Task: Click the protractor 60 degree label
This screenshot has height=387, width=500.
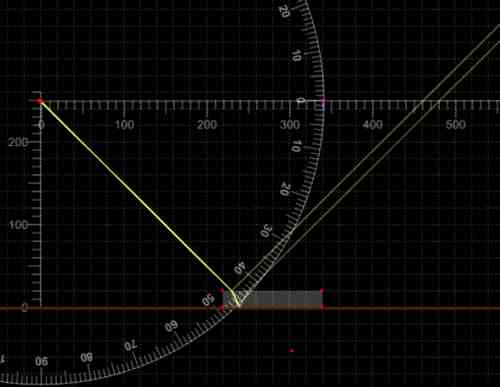Action: tap(171, 326)
